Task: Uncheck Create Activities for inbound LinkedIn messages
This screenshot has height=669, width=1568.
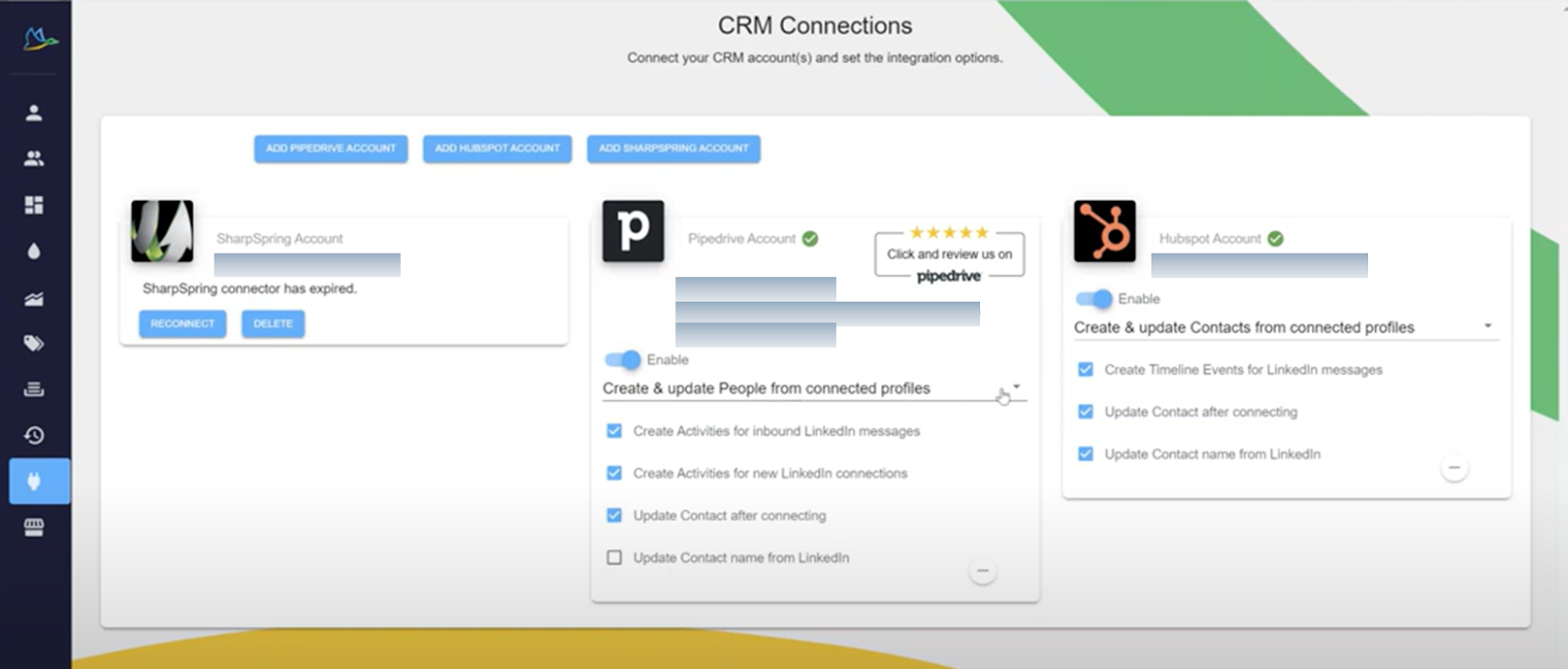Action: [614, 431]
